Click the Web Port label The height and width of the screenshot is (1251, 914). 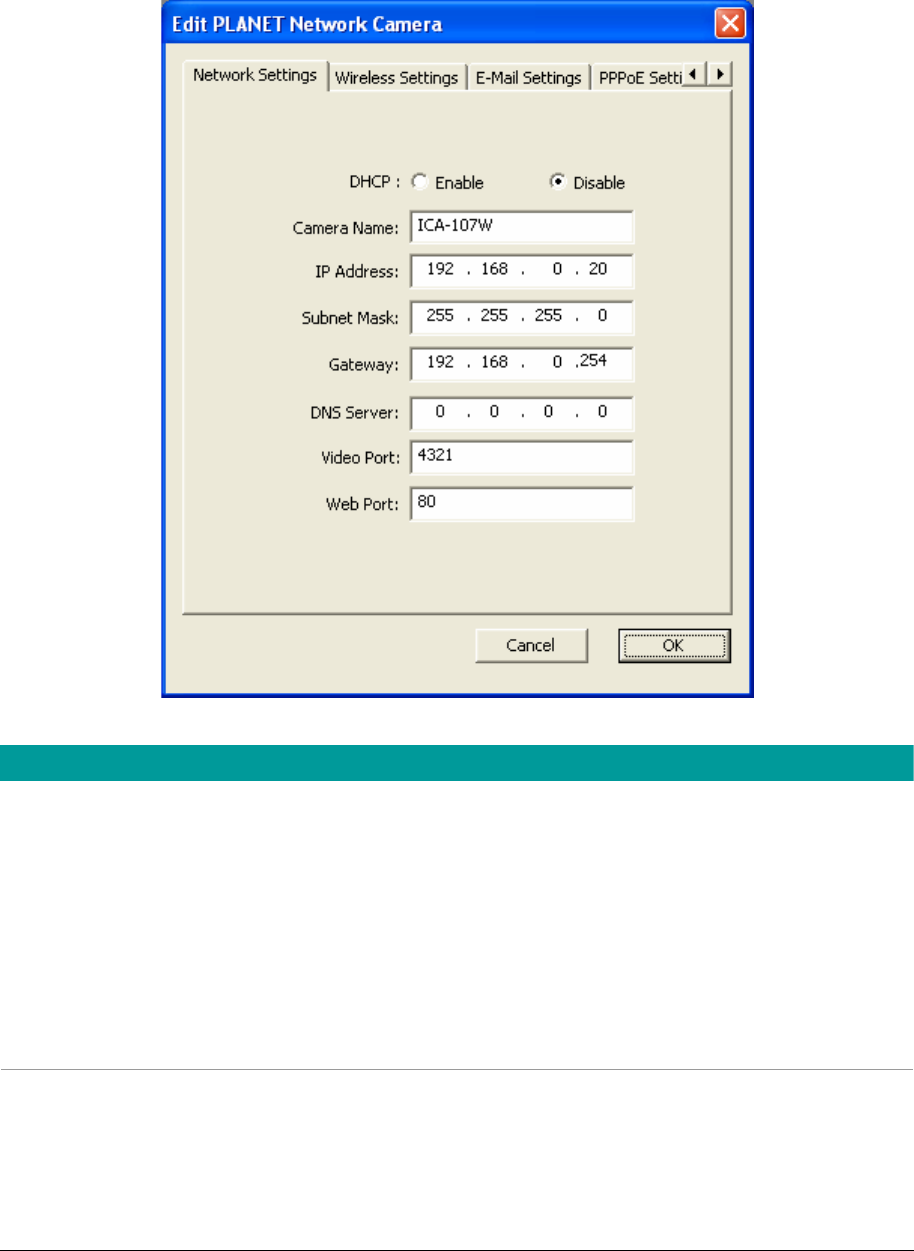(365, 505)
